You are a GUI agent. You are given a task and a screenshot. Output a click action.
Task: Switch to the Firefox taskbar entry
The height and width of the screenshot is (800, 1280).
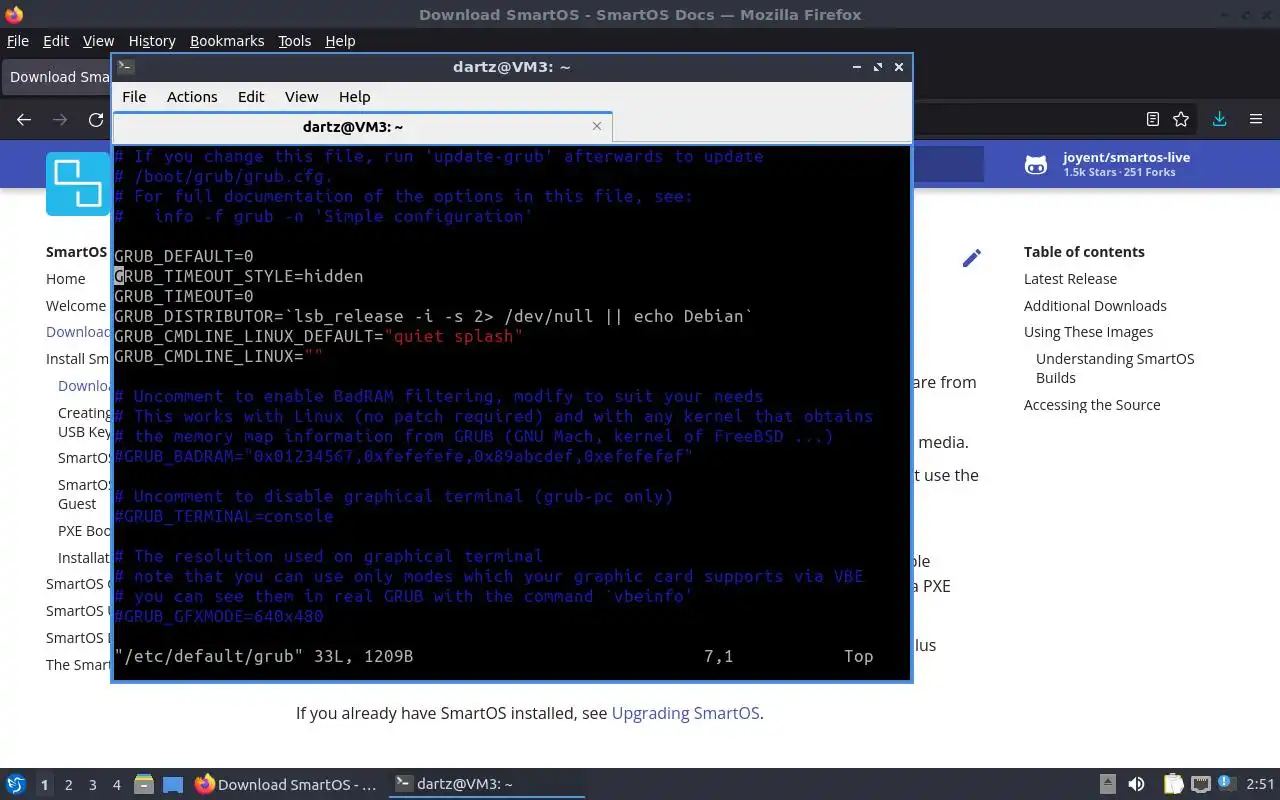pyautogui.click(x=286, y=785)
